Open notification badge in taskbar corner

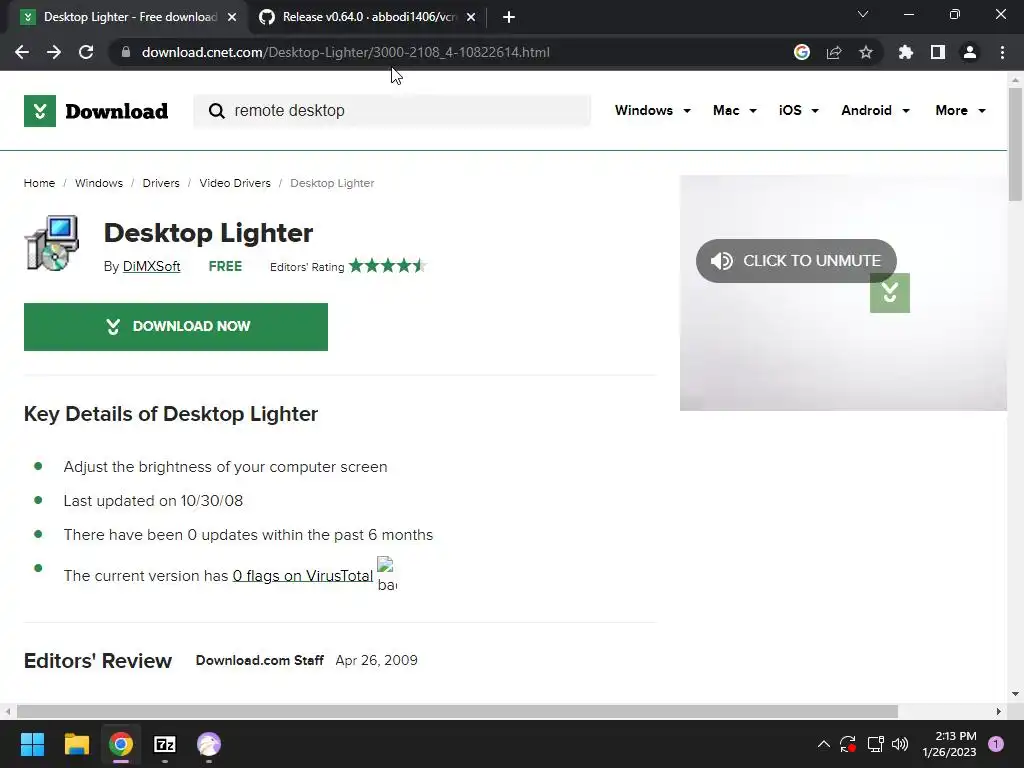point(996,744)
